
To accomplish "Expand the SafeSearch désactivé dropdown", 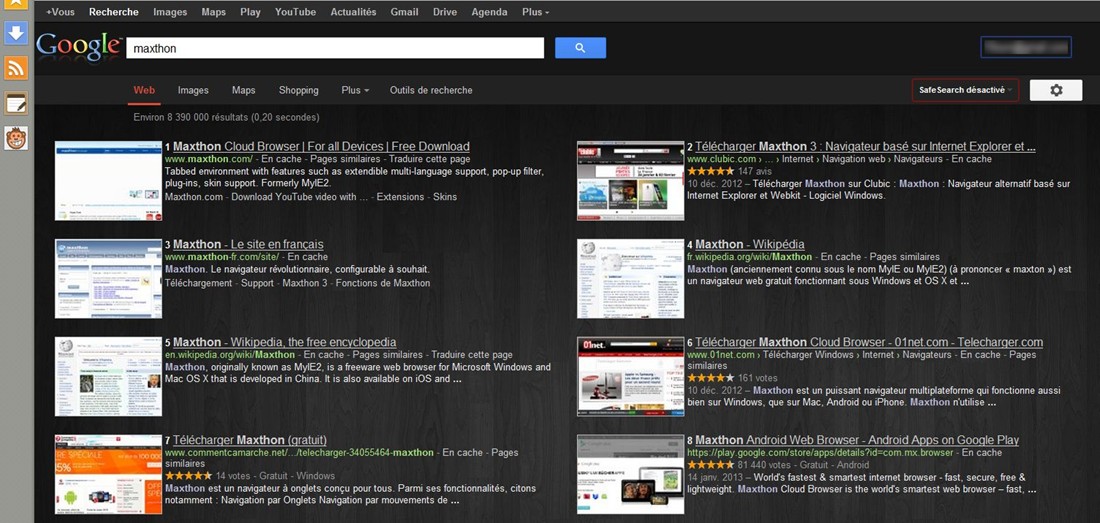I will pyautogui.click(x=965, y=90).
